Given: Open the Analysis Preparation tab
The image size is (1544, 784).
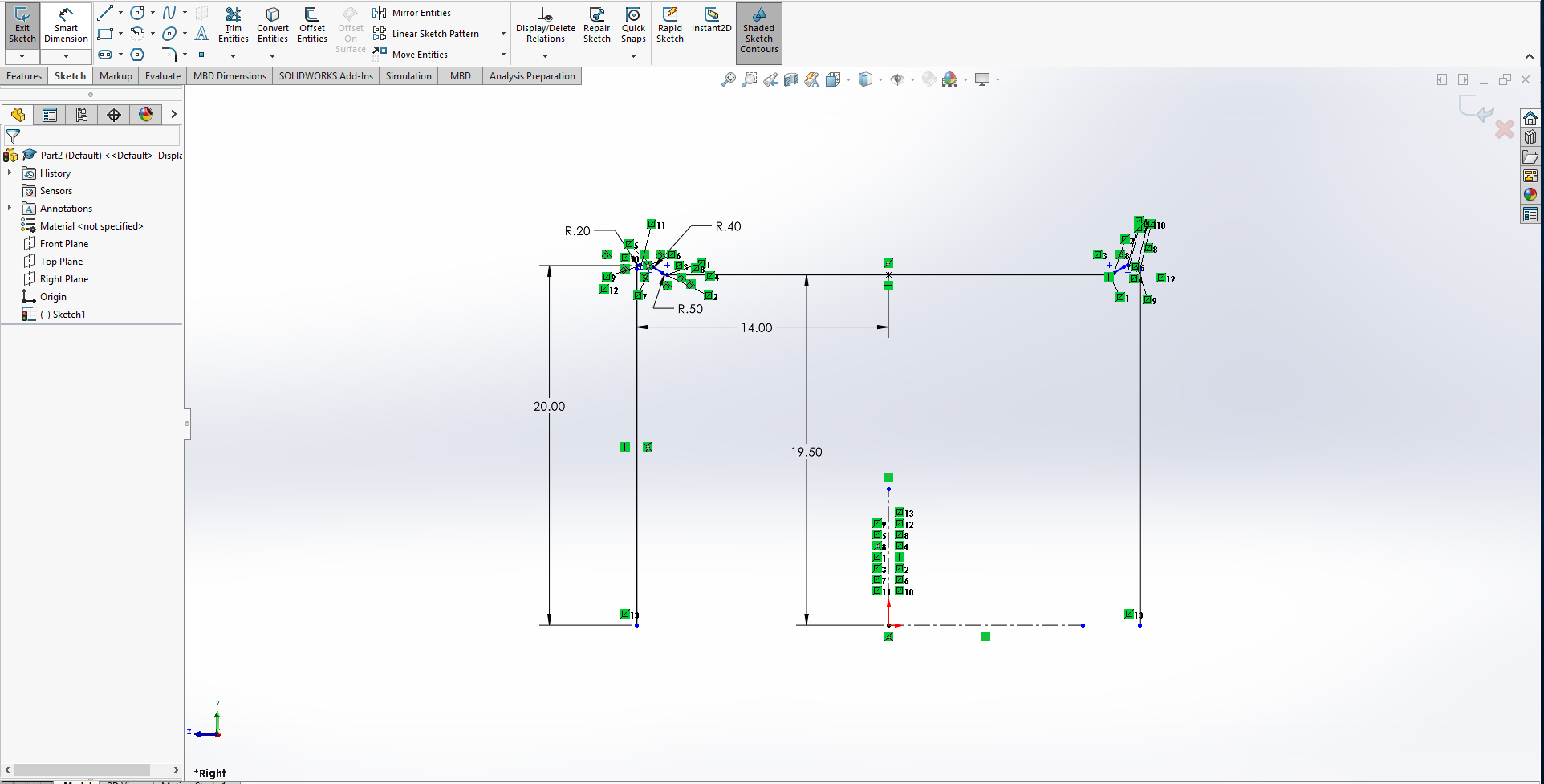Looking at the screenshot, I should (532, 76).
